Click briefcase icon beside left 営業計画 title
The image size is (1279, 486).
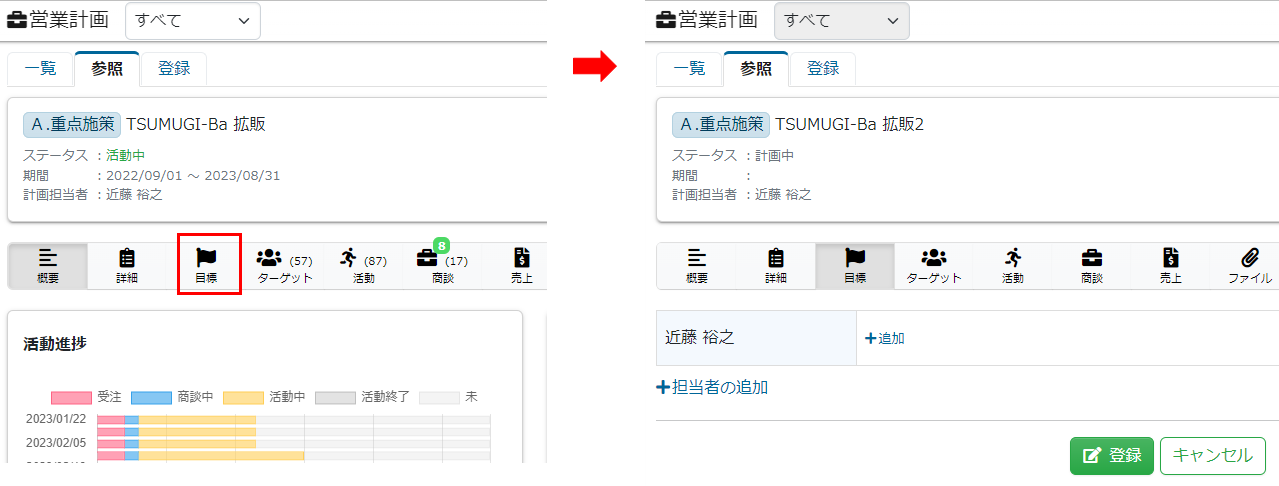[x=18, y=20]
